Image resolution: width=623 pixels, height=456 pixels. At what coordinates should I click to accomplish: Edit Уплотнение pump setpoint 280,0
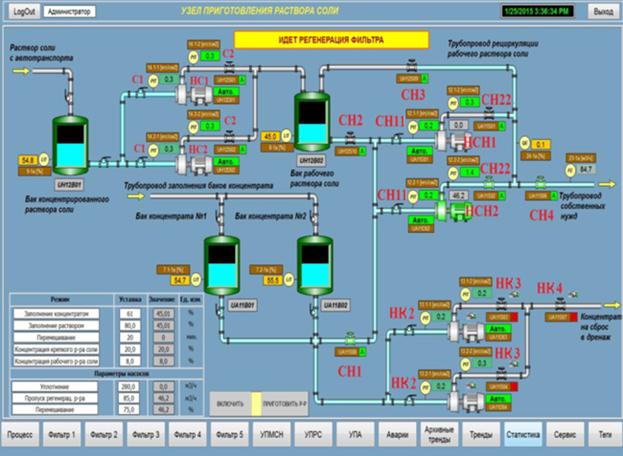tap(129, 386)
